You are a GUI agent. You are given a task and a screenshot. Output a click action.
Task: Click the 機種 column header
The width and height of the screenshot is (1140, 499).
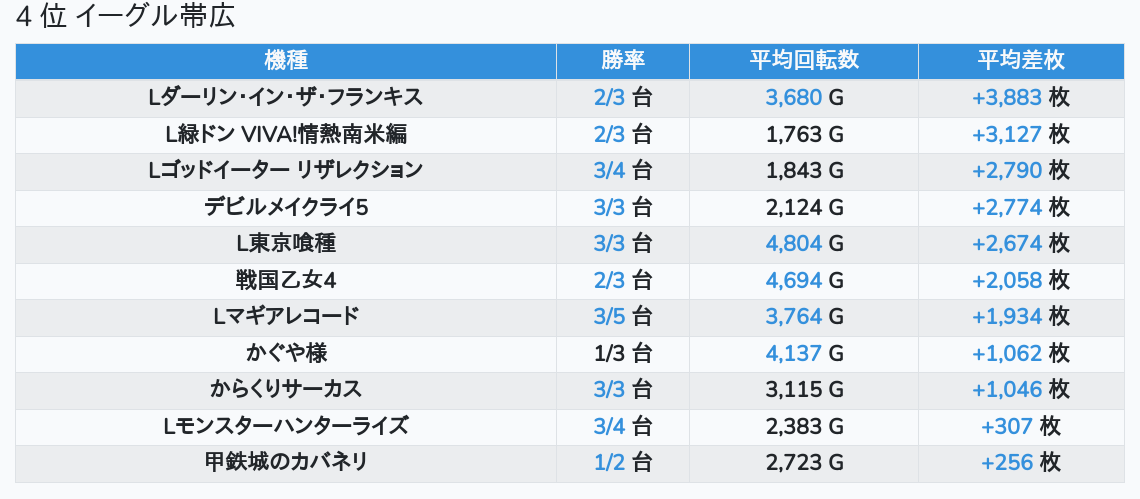tap(286, 61)
